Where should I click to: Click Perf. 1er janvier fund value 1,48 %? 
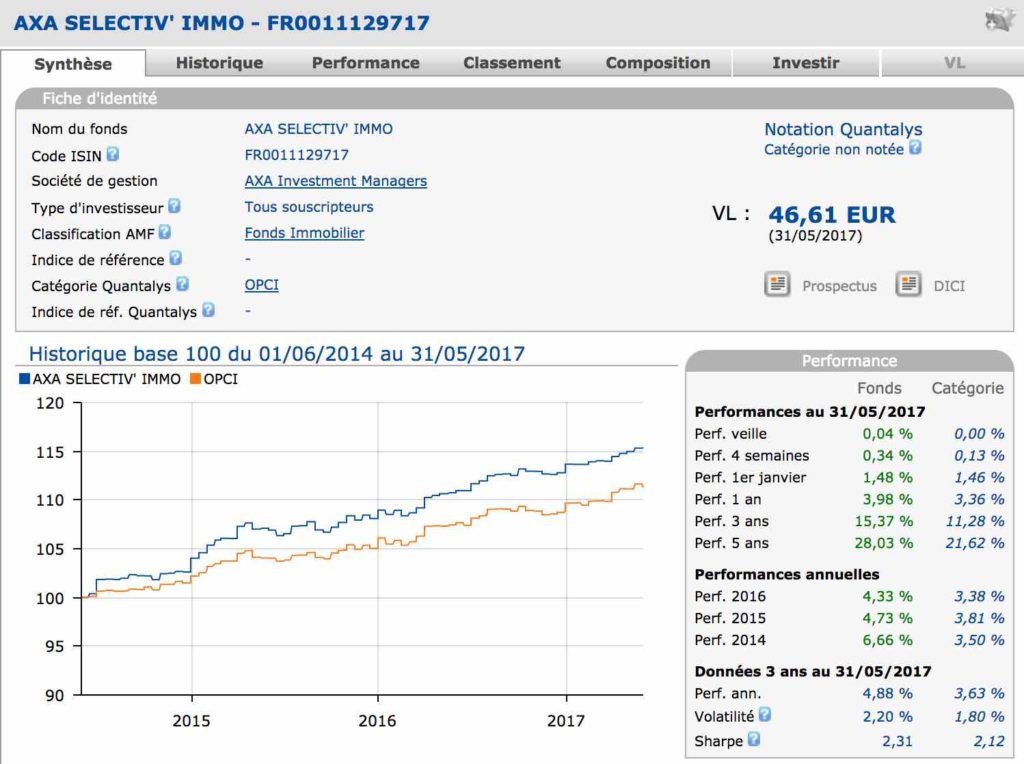tap(888, 477)
